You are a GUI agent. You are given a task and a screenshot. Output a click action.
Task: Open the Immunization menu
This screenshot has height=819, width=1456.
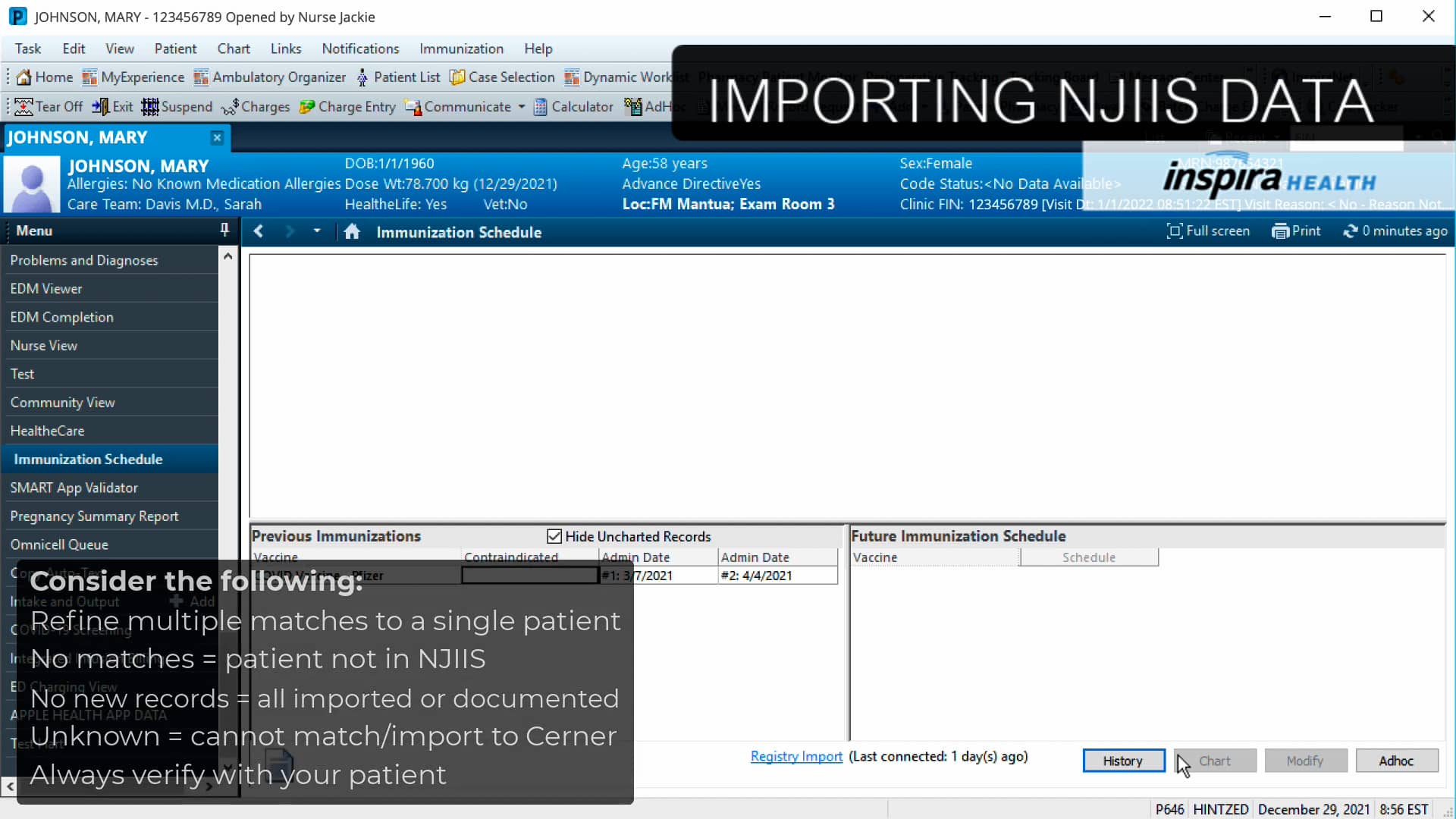[x=461, y=48]
